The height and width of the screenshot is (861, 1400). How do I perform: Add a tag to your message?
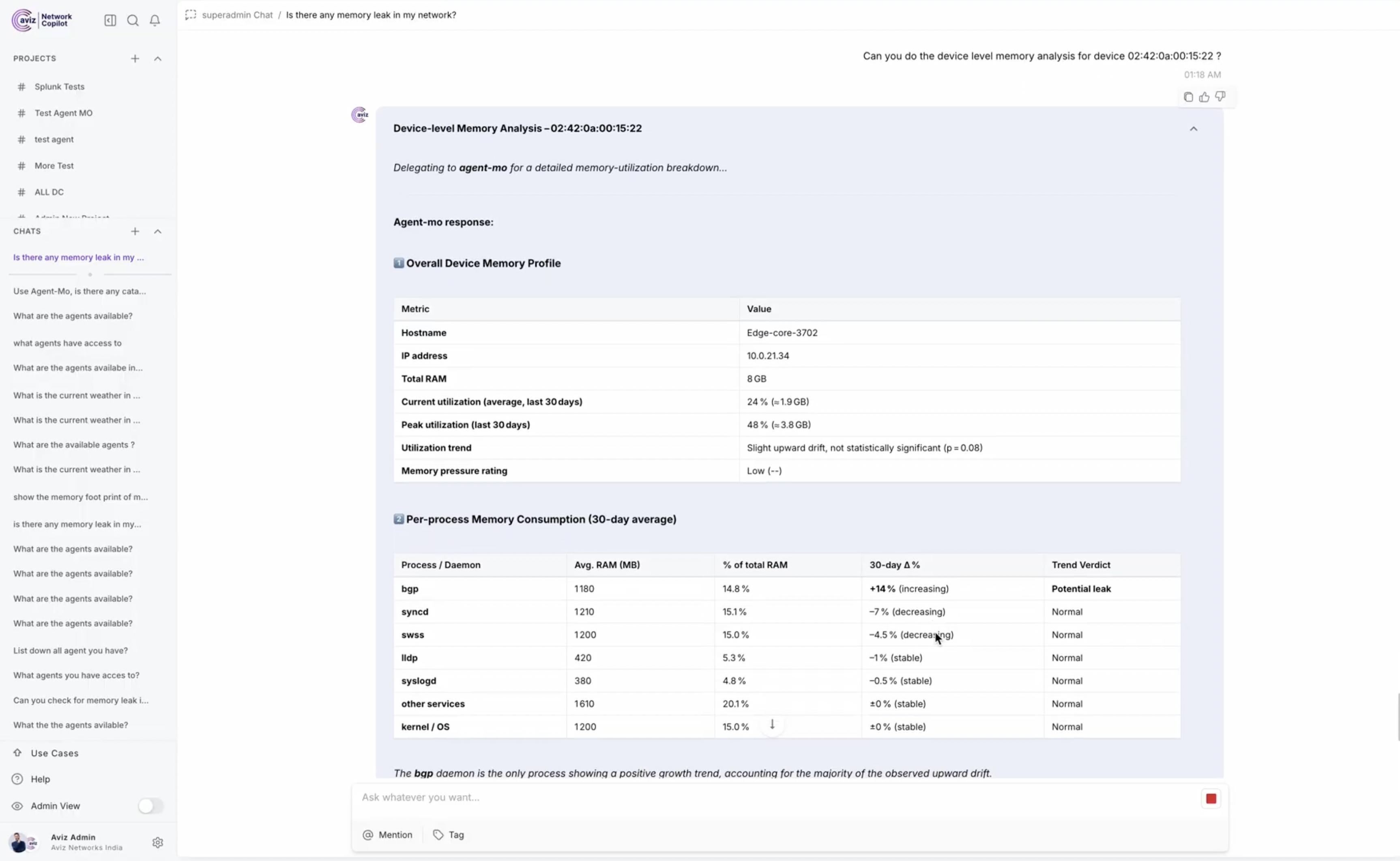[x=449, y=834]
